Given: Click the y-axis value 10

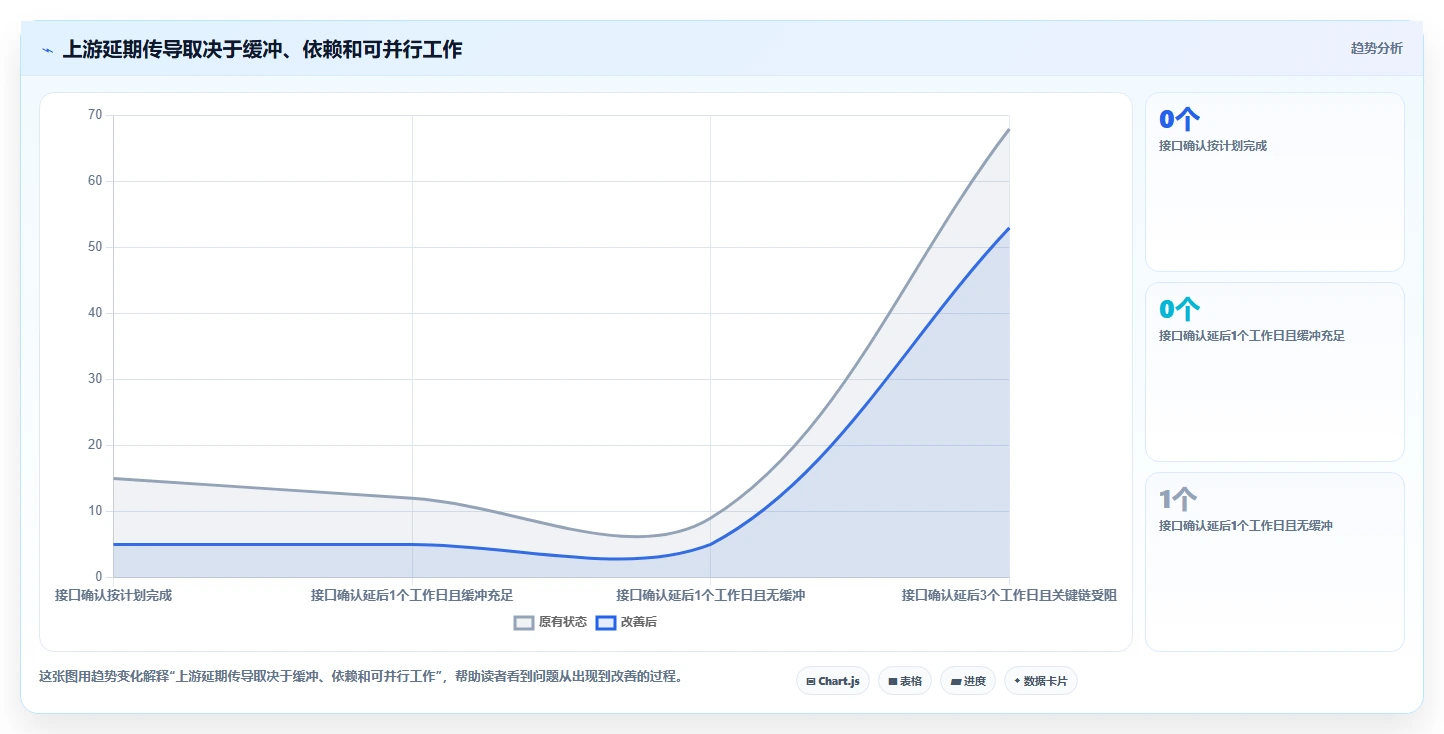Looking at the screenshot, I should [95, 511].
